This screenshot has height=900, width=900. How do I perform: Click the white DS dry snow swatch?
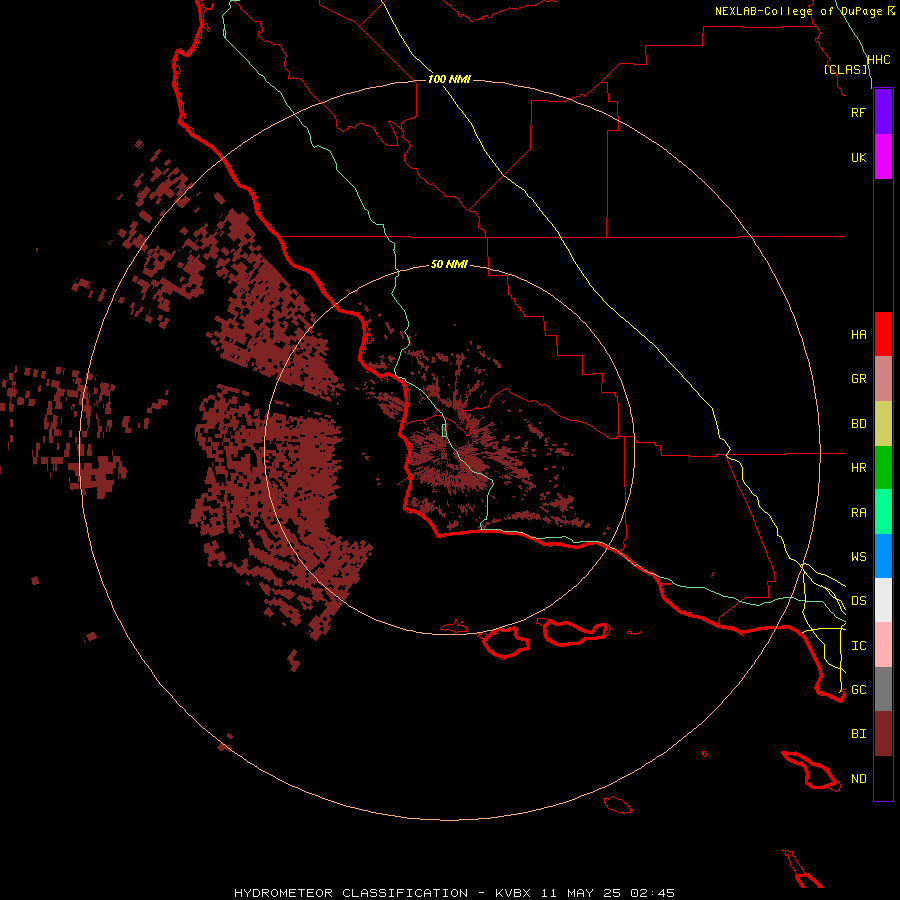tap(883, 600)
